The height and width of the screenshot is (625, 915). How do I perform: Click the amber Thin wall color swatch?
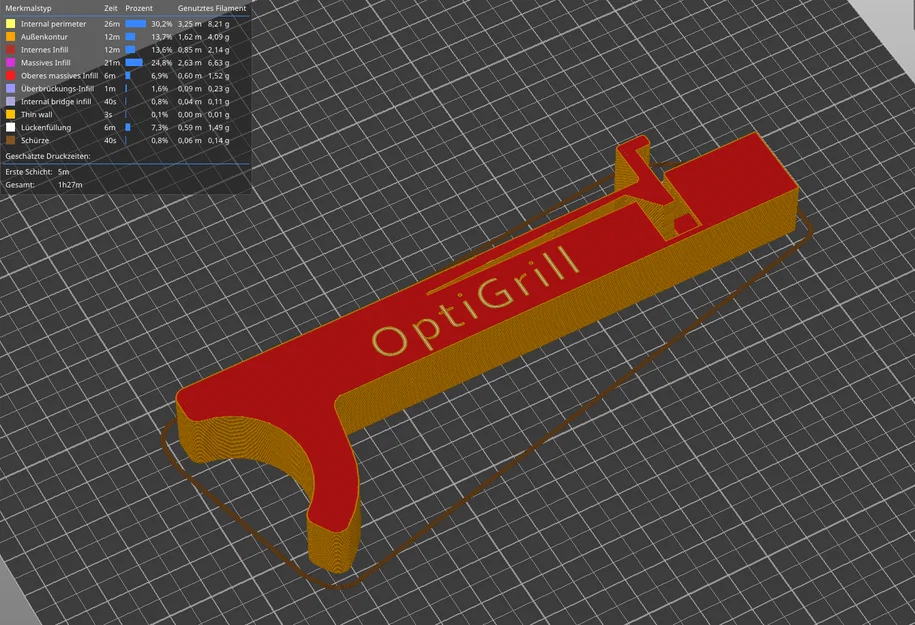tap(11, 114)
